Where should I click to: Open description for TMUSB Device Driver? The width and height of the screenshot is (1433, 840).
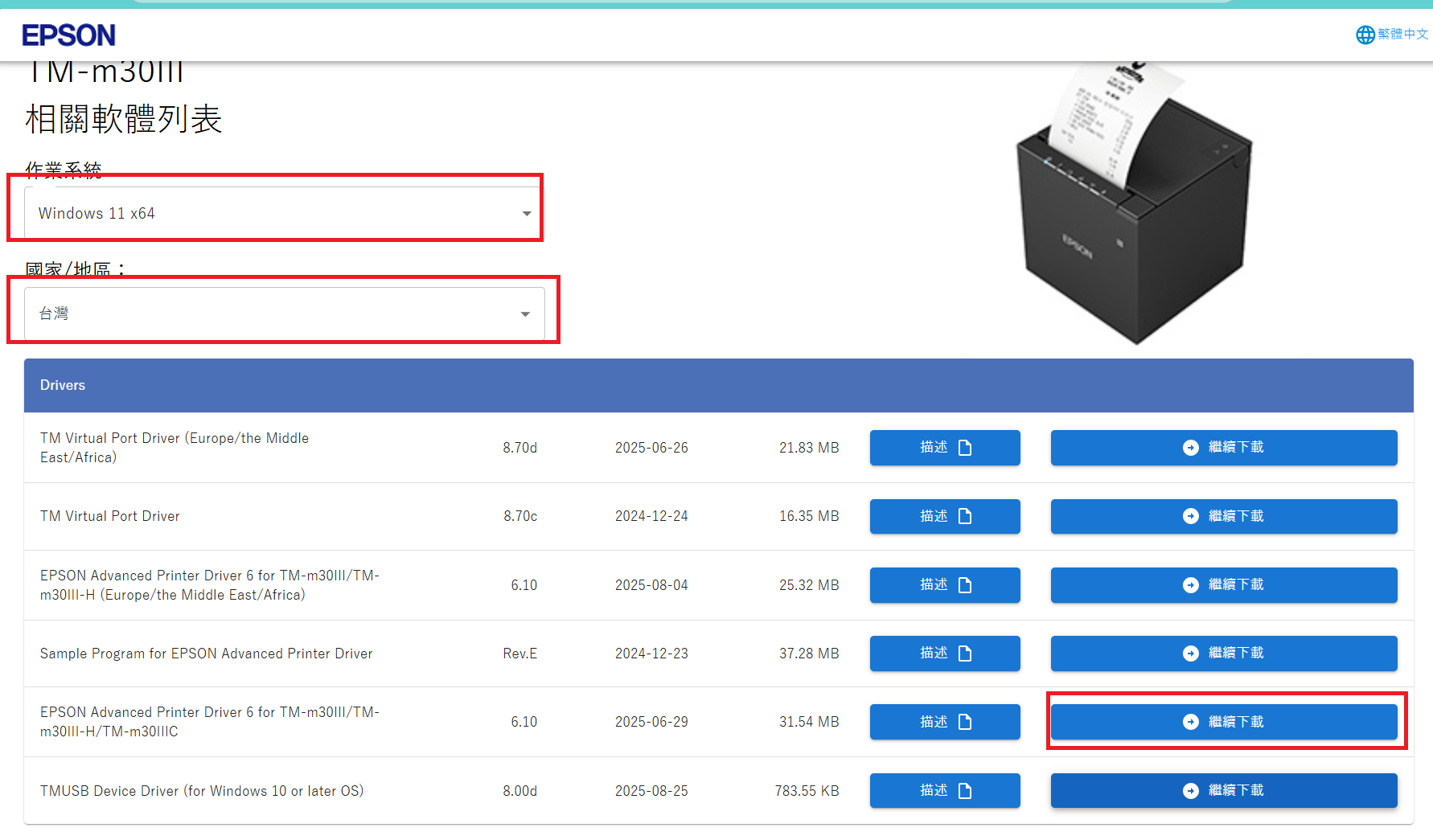coord(945,791)
